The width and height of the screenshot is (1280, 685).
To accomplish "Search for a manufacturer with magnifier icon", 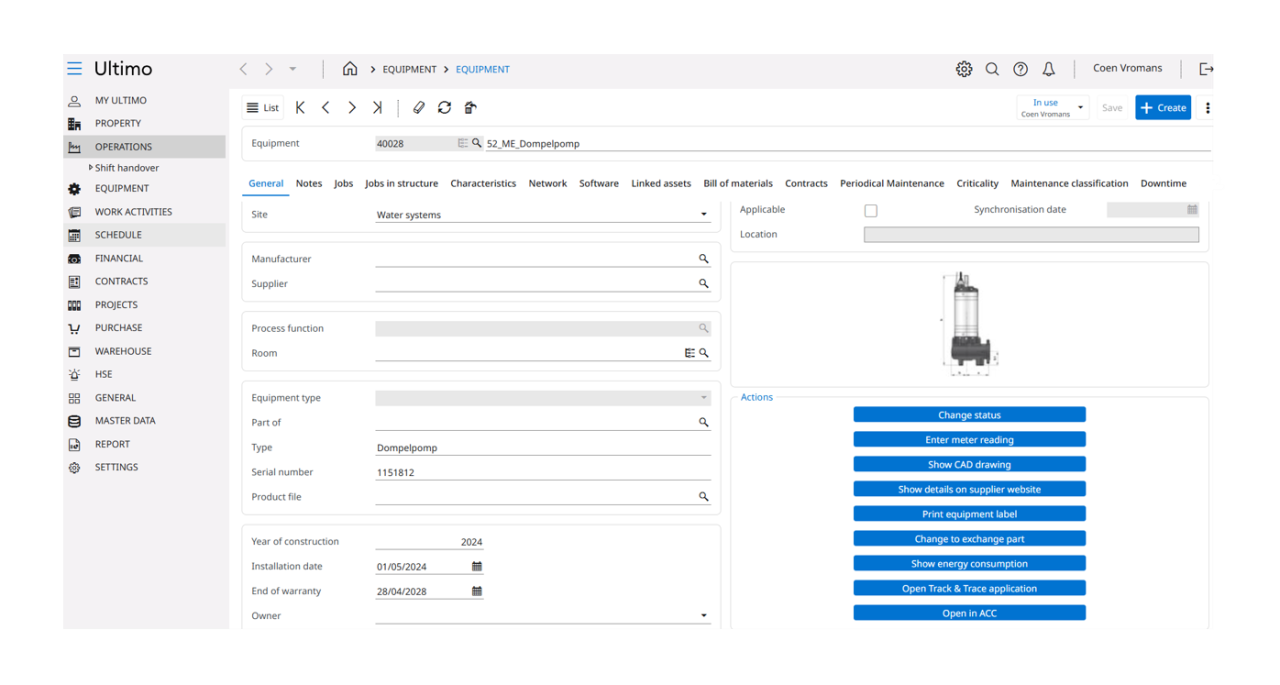I will click(x=704, y=259).
